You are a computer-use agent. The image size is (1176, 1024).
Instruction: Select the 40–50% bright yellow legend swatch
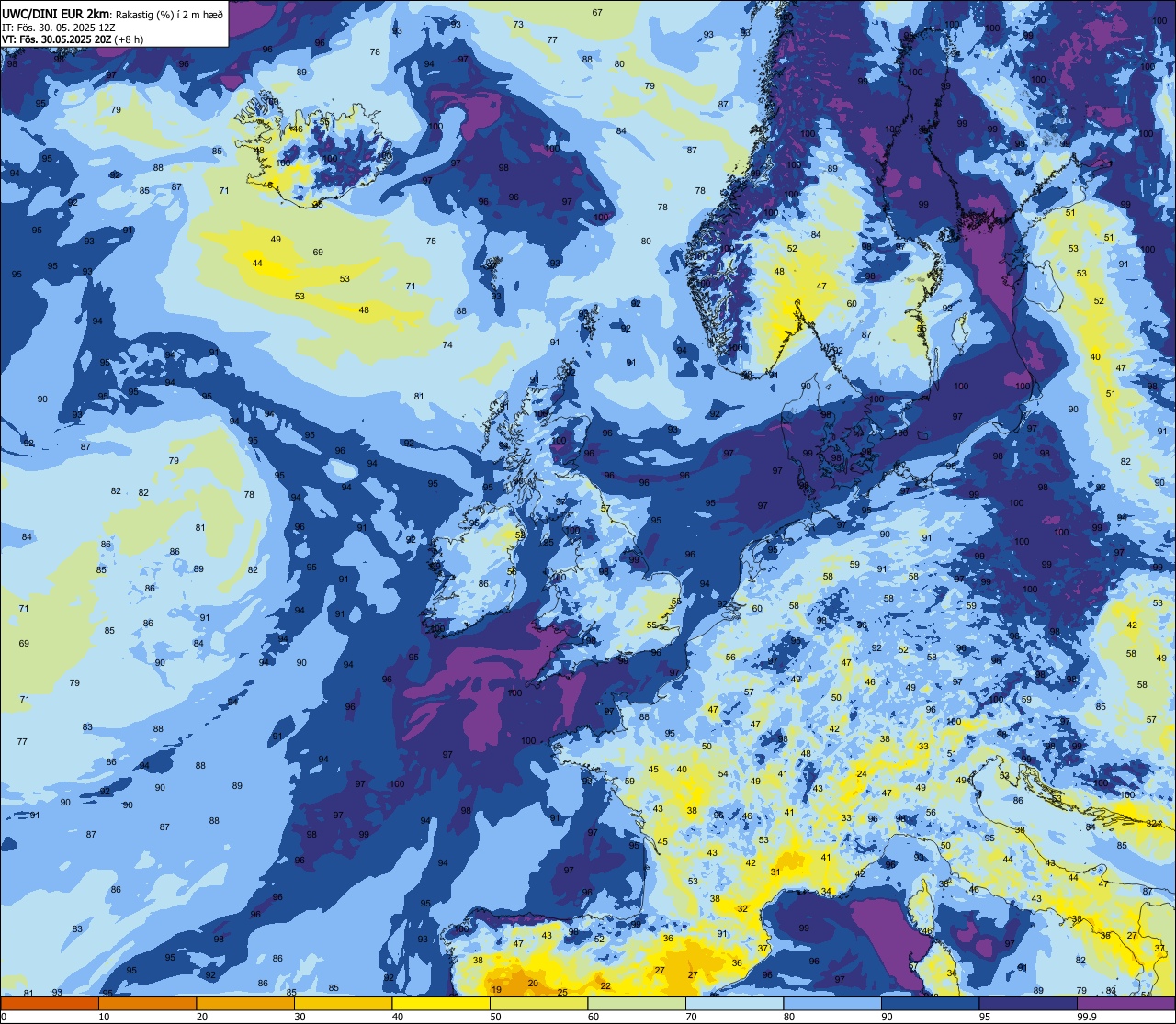441,1003
